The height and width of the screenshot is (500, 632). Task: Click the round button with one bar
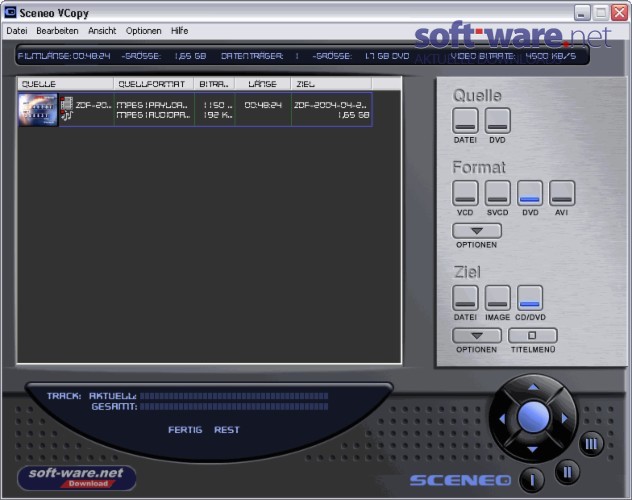click(532, 480)
